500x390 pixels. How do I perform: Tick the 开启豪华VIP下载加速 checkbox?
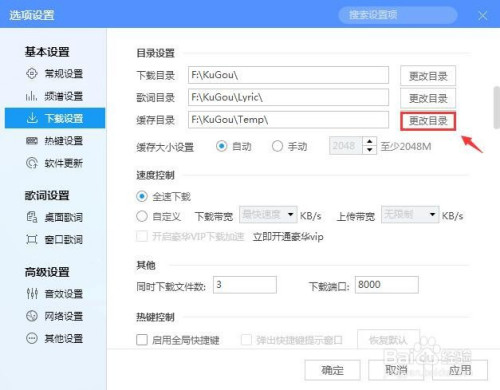pyautogui.click(x=142, y=237)
